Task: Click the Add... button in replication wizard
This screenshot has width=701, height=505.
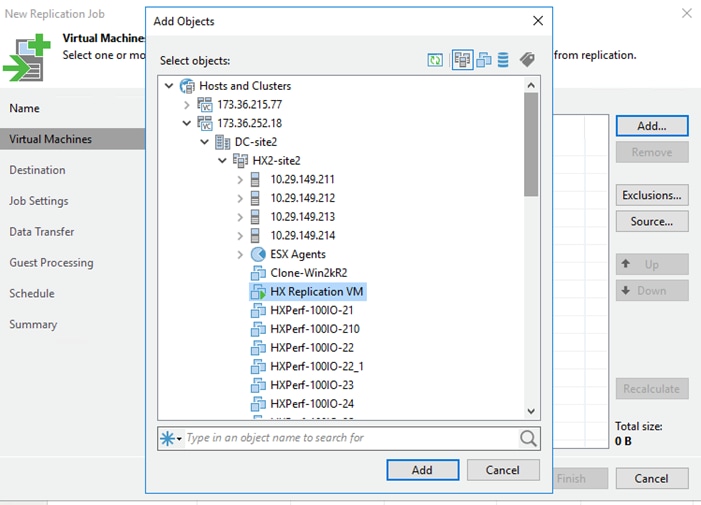Action: (652, 126)
